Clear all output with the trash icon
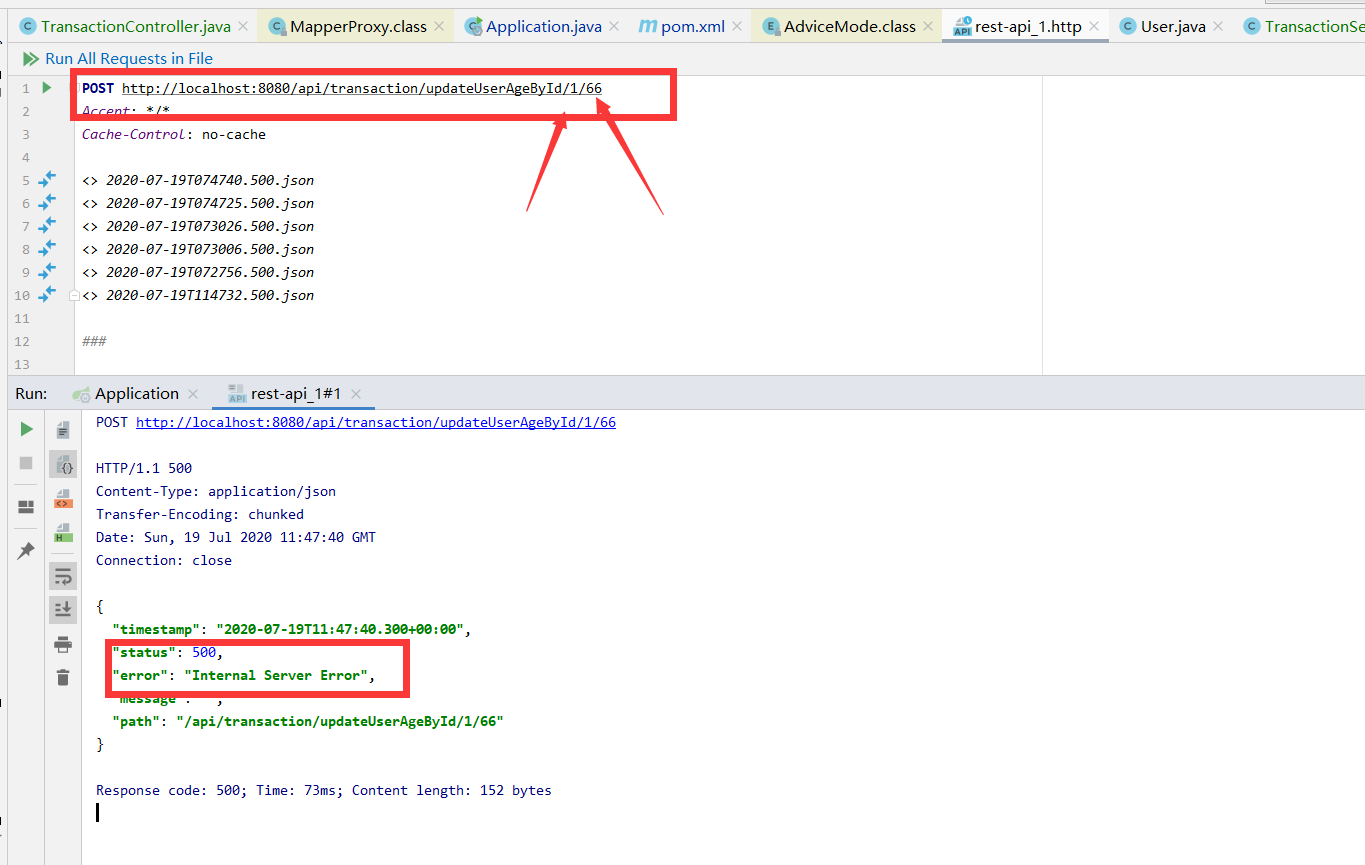This screenshot has width=1365, height=865. click(x=63, y=677)
